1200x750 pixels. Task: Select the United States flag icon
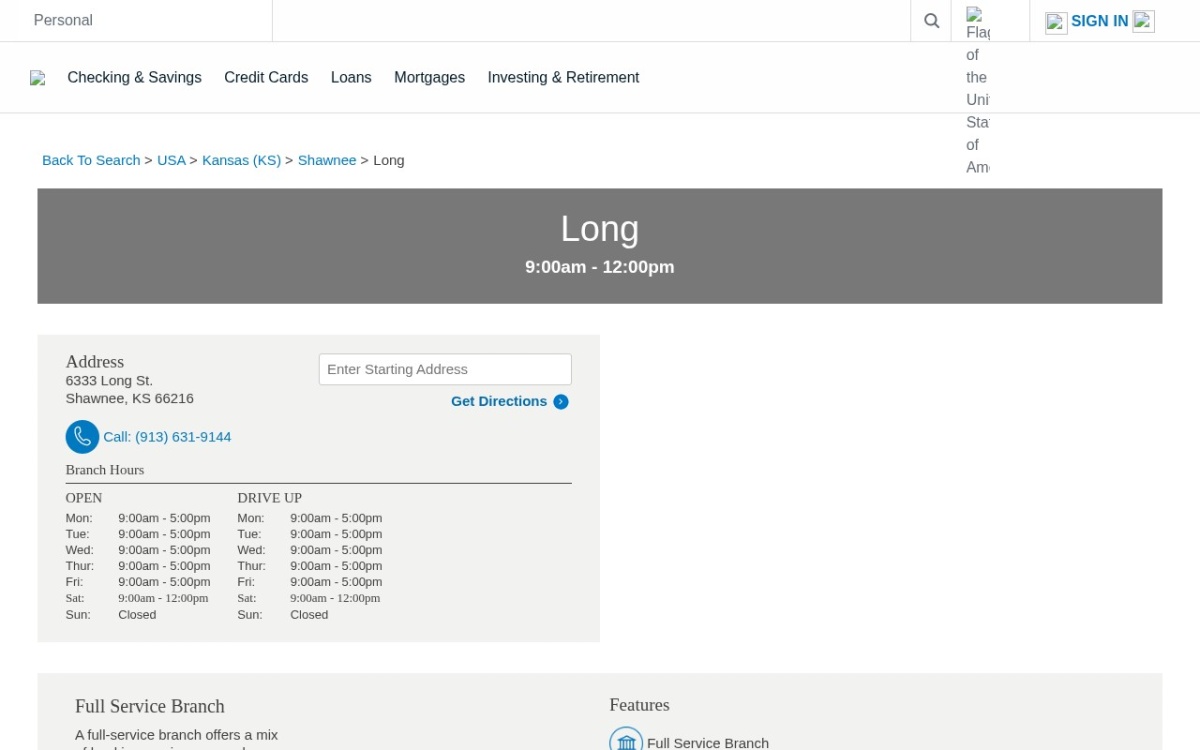tap(977, 91)
